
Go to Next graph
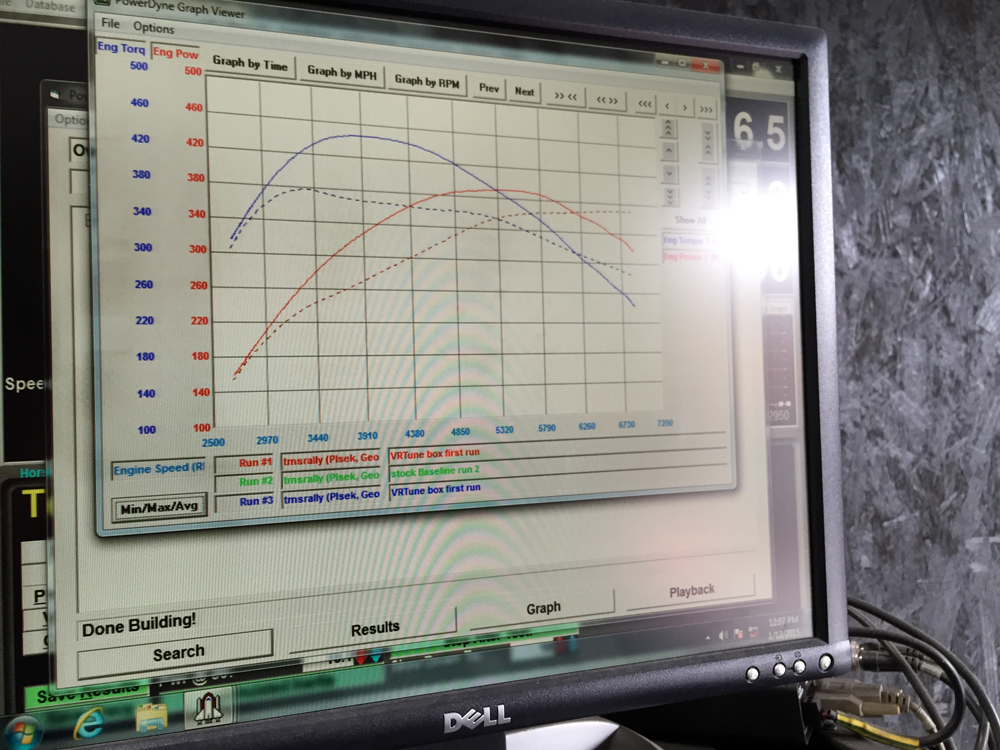(x=524, y=91)
